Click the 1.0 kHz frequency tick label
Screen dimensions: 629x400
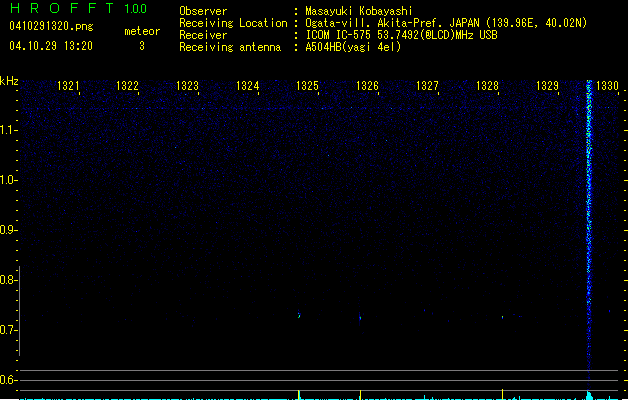[x=8, y=180]
